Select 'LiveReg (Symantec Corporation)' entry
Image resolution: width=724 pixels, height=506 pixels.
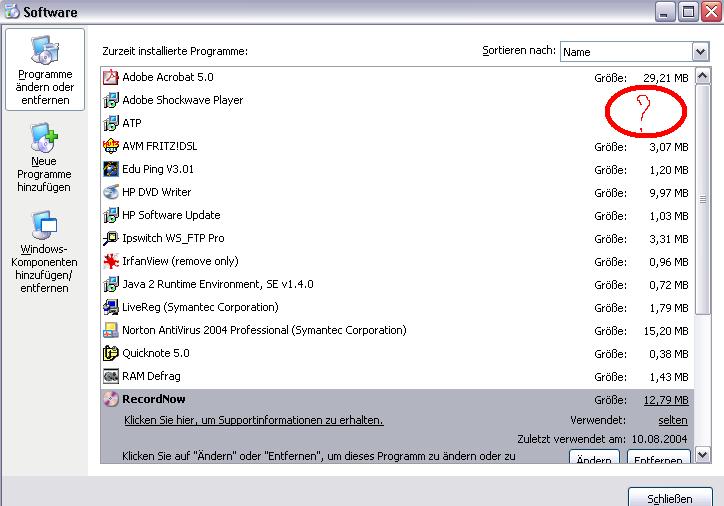(x=397, y=307)
